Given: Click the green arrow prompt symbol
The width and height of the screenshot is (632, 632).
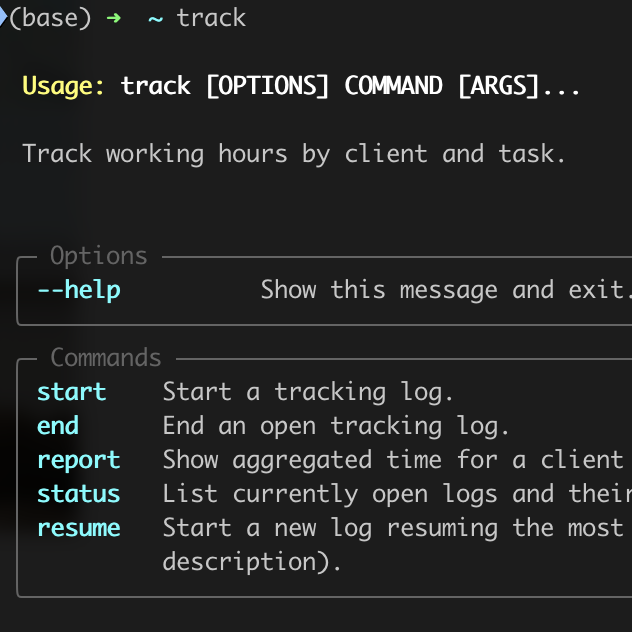Looking at the screenshot, I should pos(114,18).
